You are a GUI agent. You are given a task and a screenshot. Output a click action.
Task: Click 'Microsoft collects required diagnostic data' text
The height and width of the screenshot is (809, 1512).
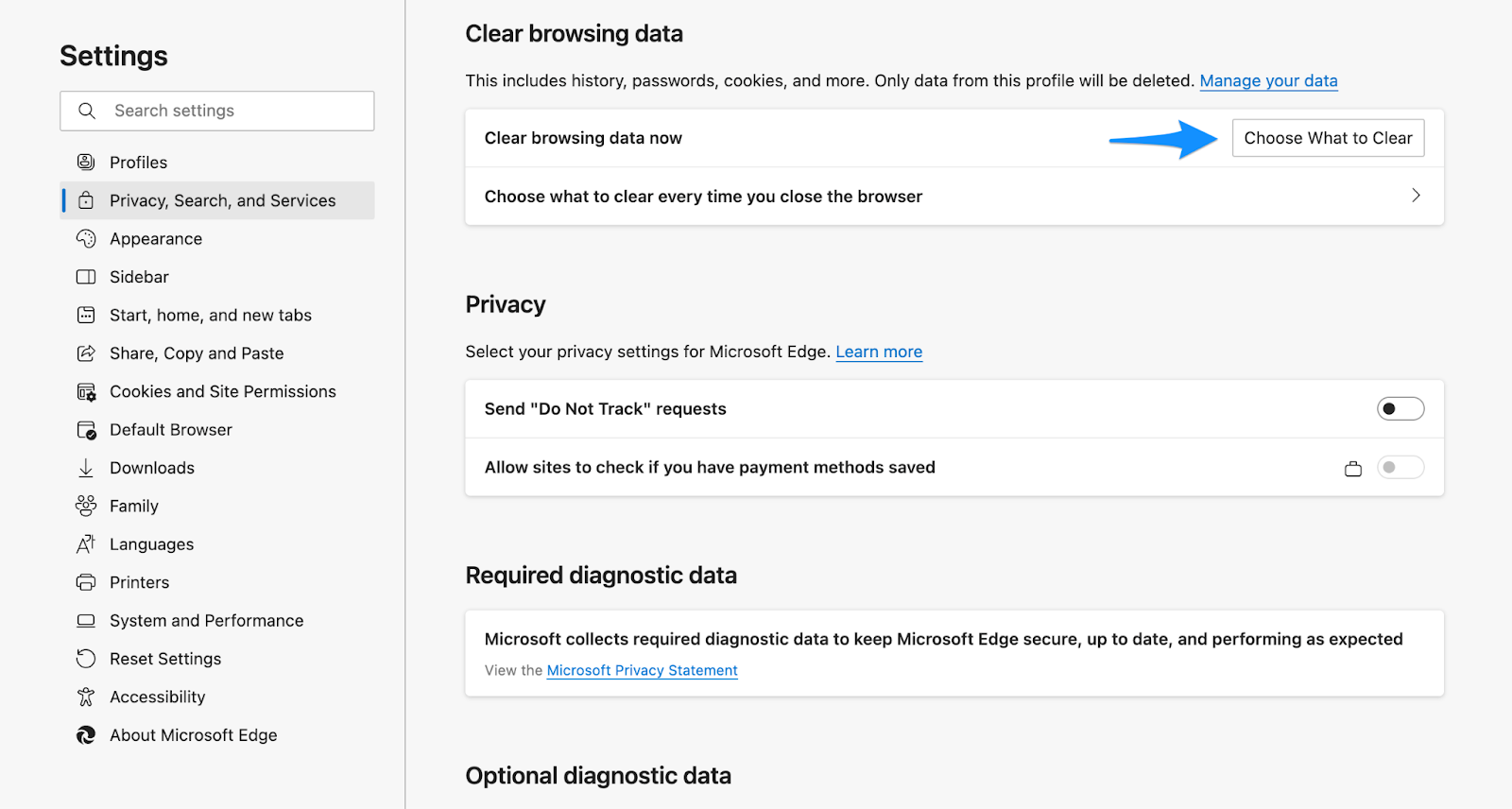pos(943,639)
